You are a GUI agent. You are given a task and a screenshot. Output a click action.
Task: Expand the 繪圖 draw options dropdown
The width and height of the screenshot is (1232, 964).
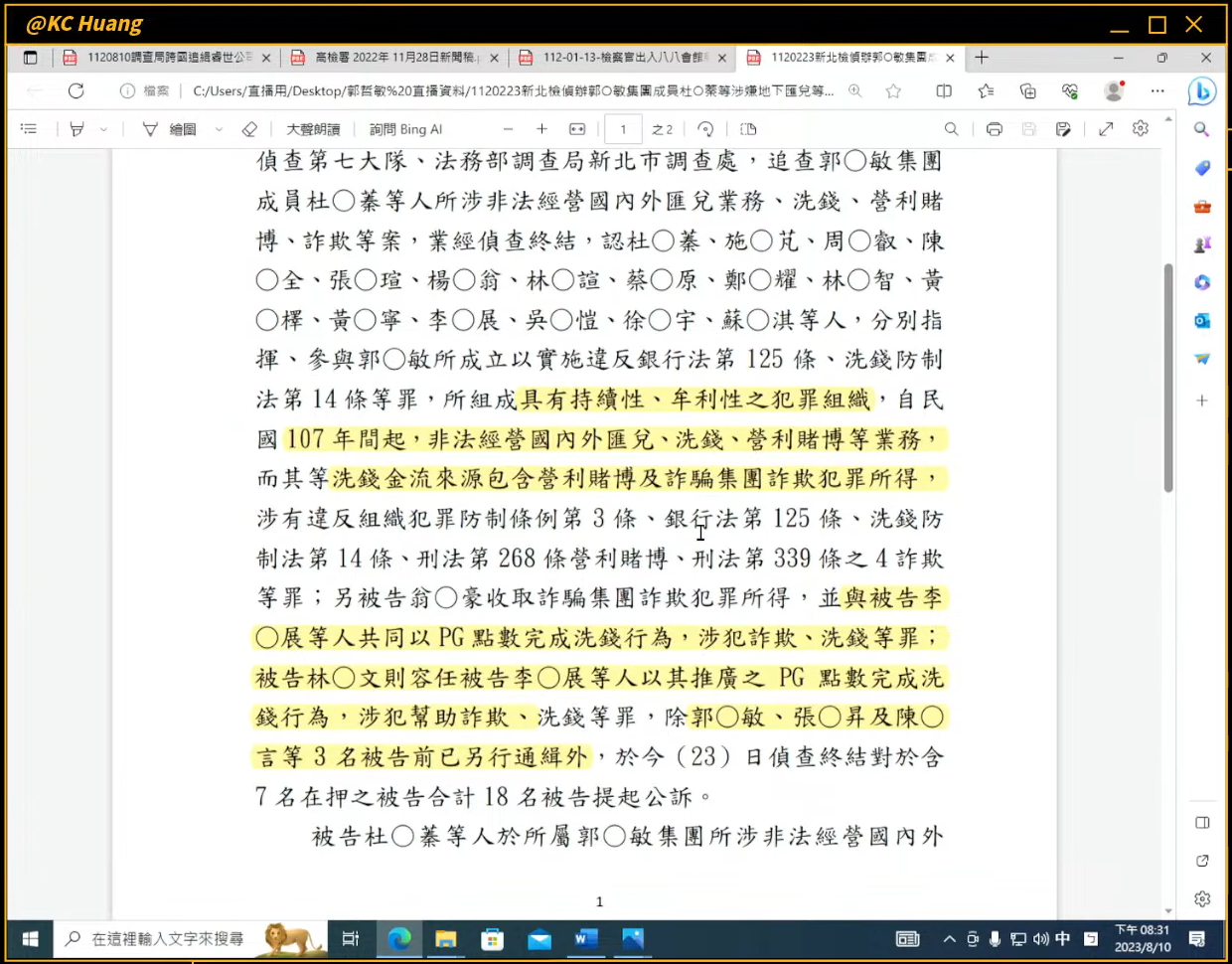tap(219, 129)
